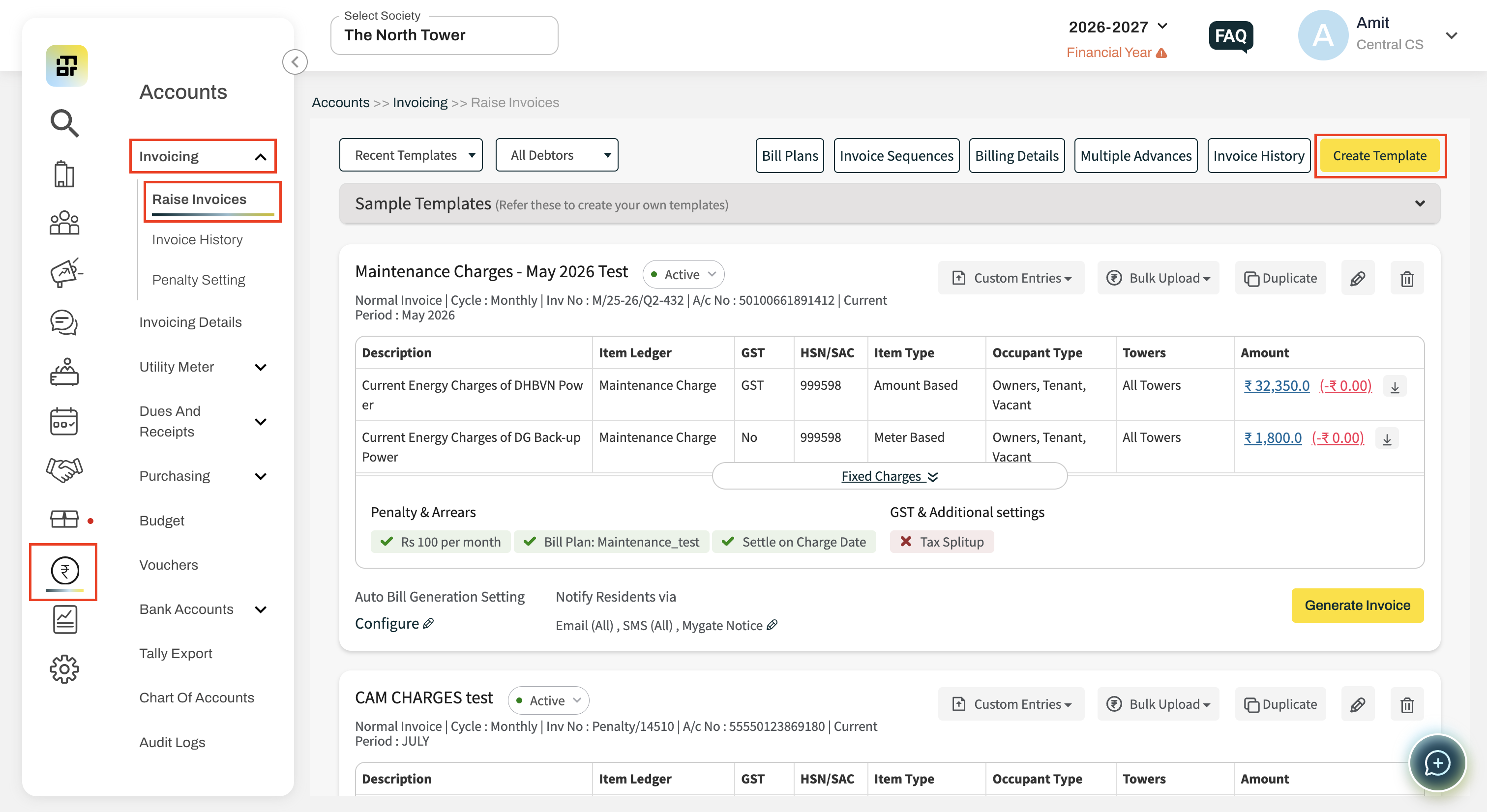Open the chat bubbles icon in the sidebar

64,322
